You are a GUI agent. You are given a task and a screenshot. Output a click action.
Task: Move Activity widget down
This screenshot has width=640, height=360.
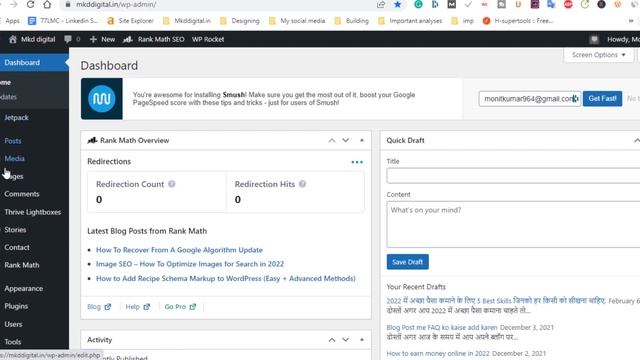coord(346,340)
